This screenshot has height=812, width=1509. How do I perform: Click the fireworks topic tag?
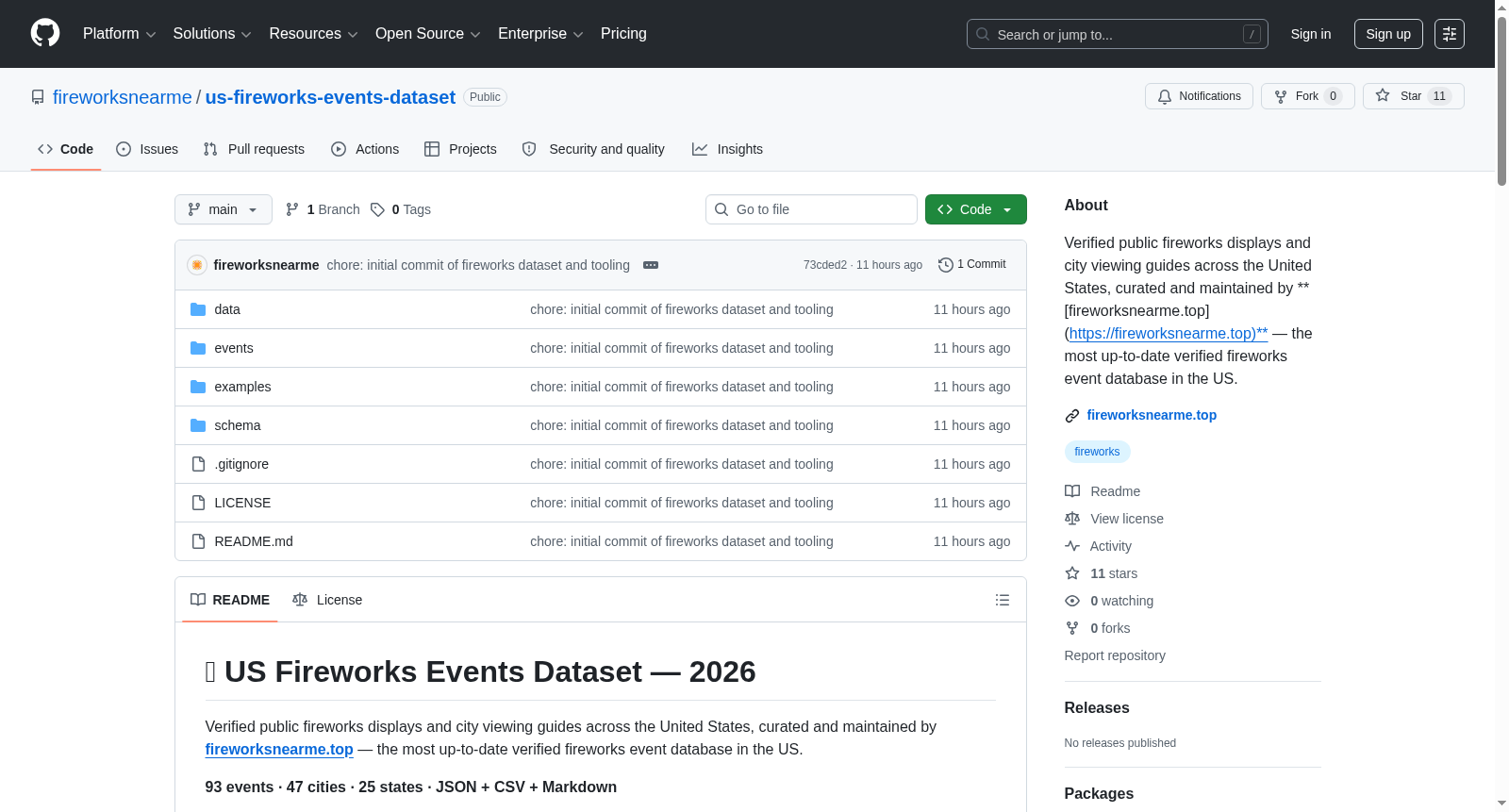pos(1097,452)
